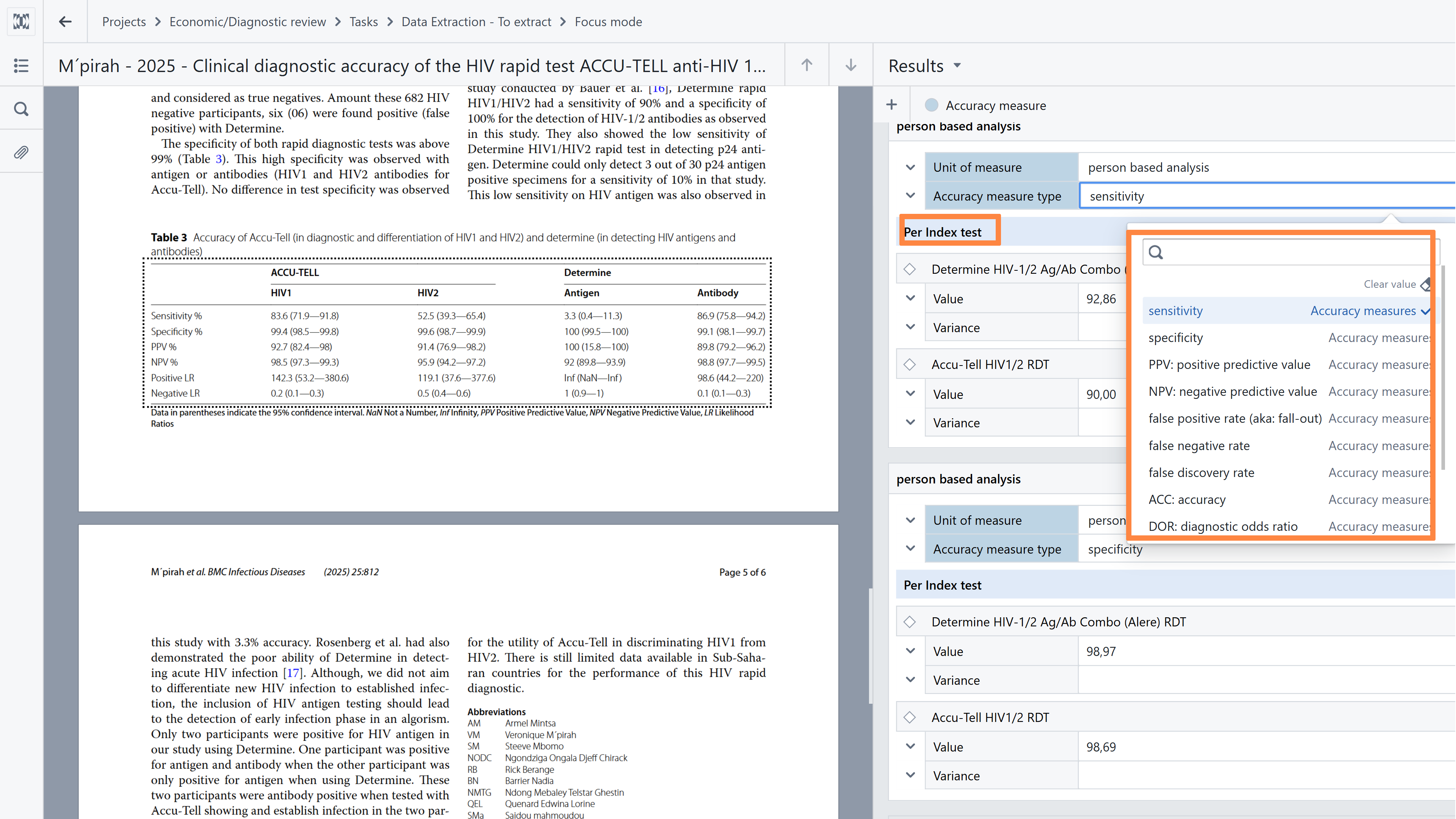Follow the Table 3 reference link
This screenshot has height=819, width=1456.
click(x=219, y=159)
